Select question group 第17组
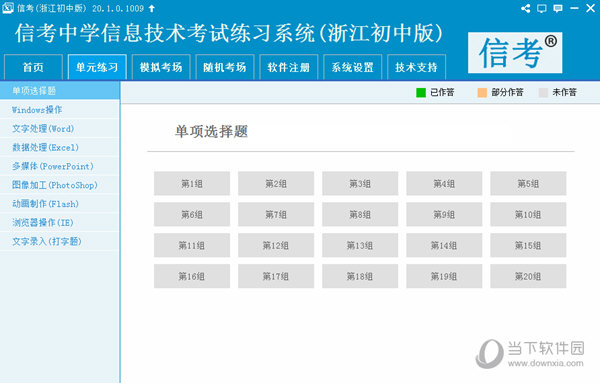This screenshot has width=600, height=383. click(x=276, y=276)
